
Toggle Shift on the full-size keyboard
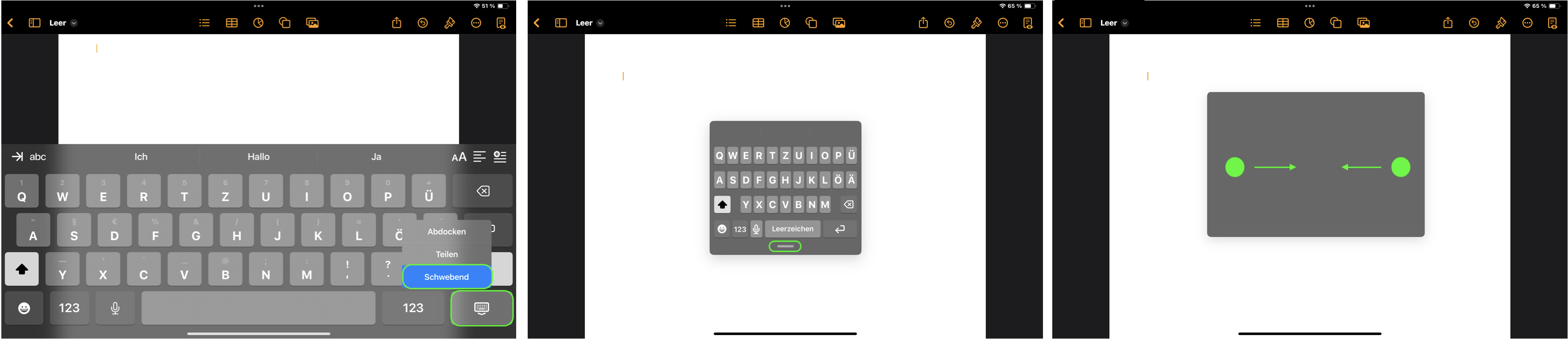22,269
